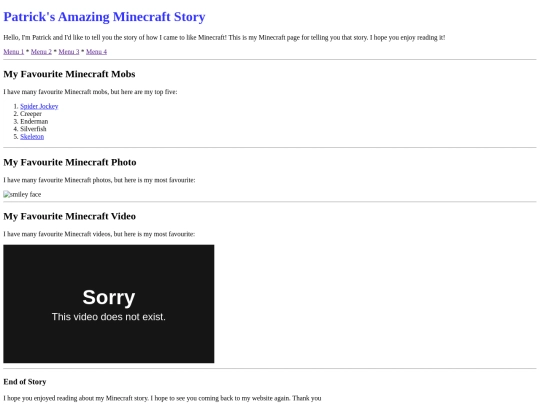Open the Spider Jockey link
This screenshot has height=405, width=540.
pos(39,106)
